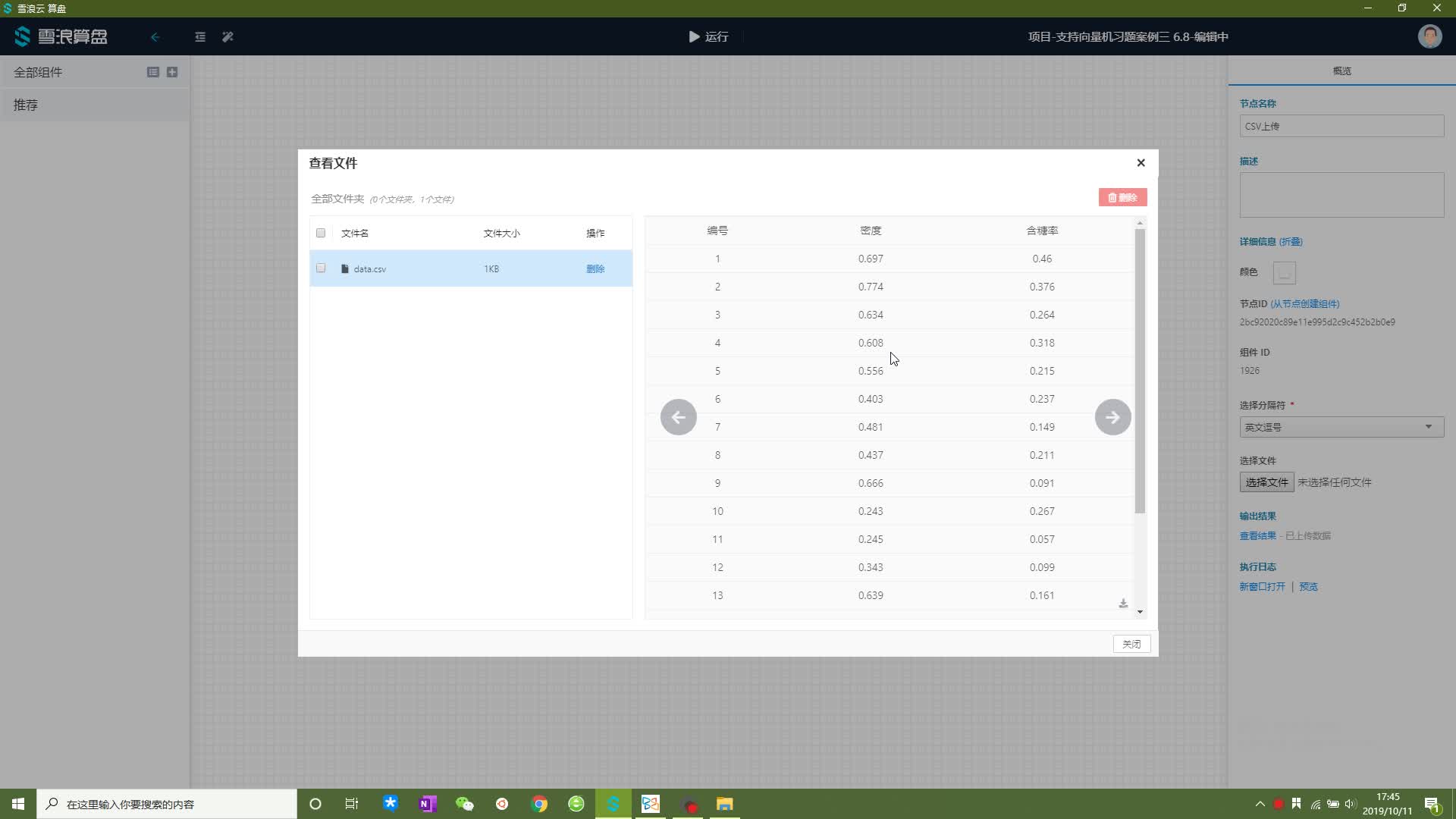Click the indent list icon in top toolbar
Image resolution: width=1456 pixels, height=819 pixels.
click(200, 36)
